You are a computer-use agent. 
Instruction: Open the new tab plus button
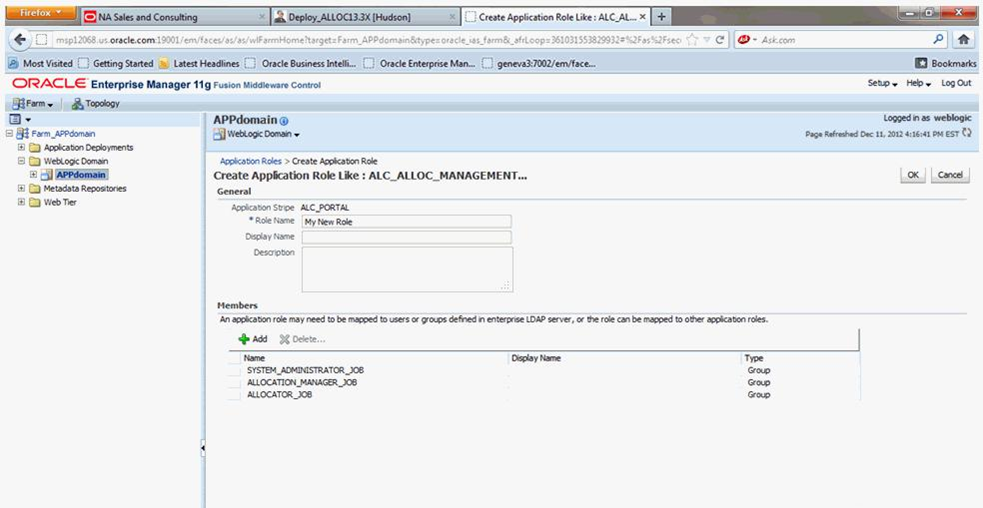[661, 17]
